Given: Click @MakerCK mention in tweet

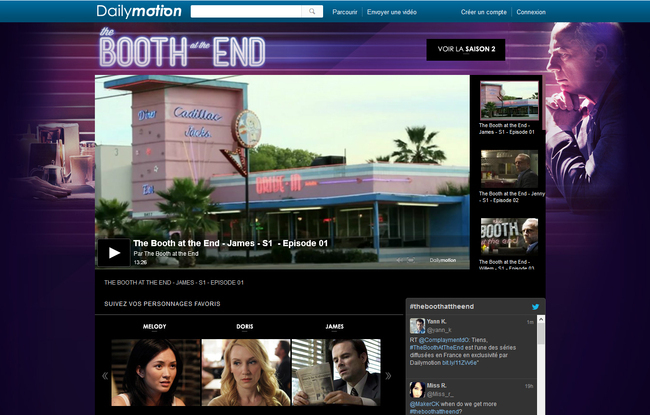Looking at the screenshot, I should click(x=424, y=404).
